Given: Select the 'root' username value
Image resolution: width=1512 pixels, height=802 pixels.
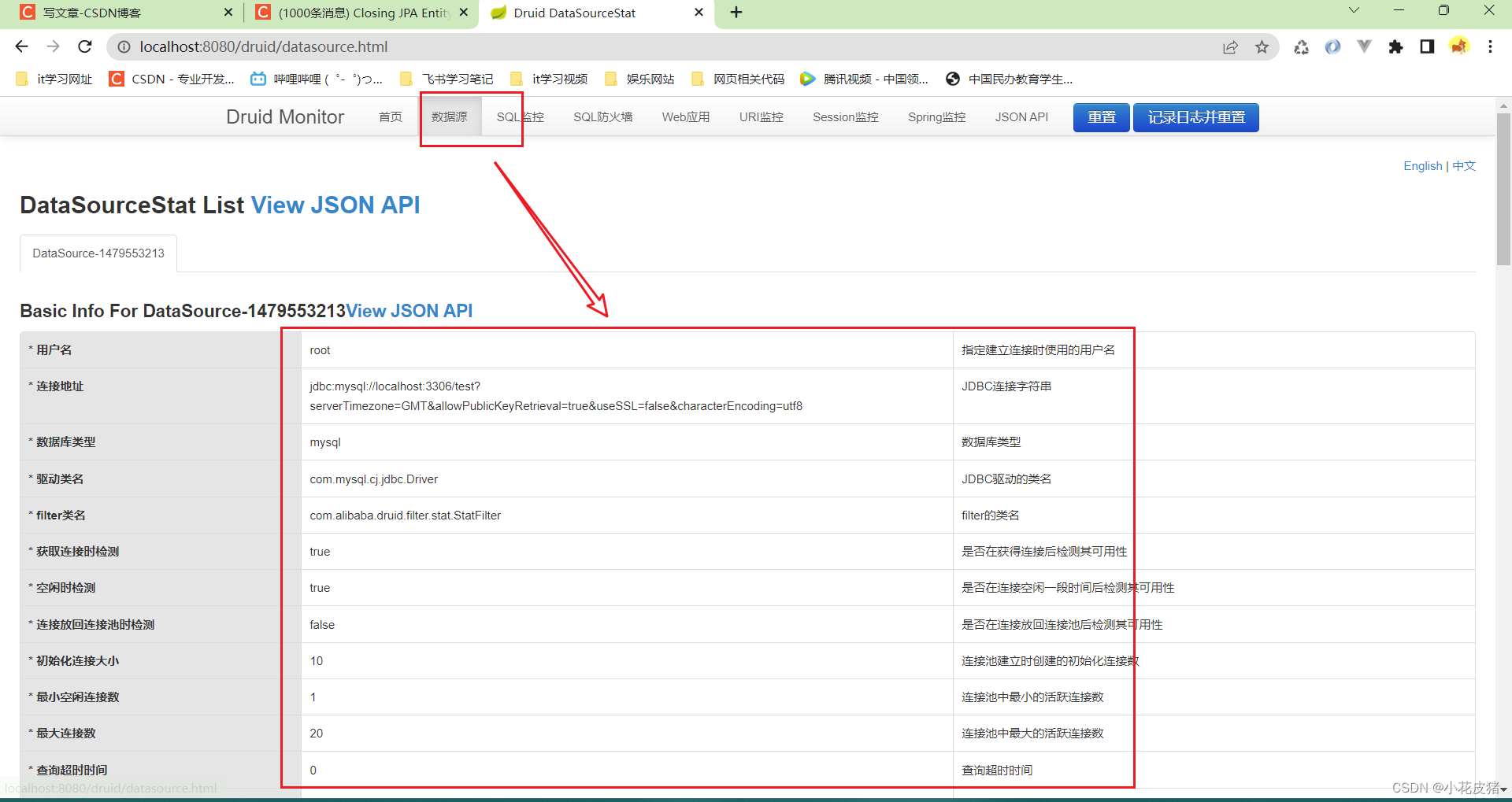Looking at the screenshot, I should tap(320, 350).
